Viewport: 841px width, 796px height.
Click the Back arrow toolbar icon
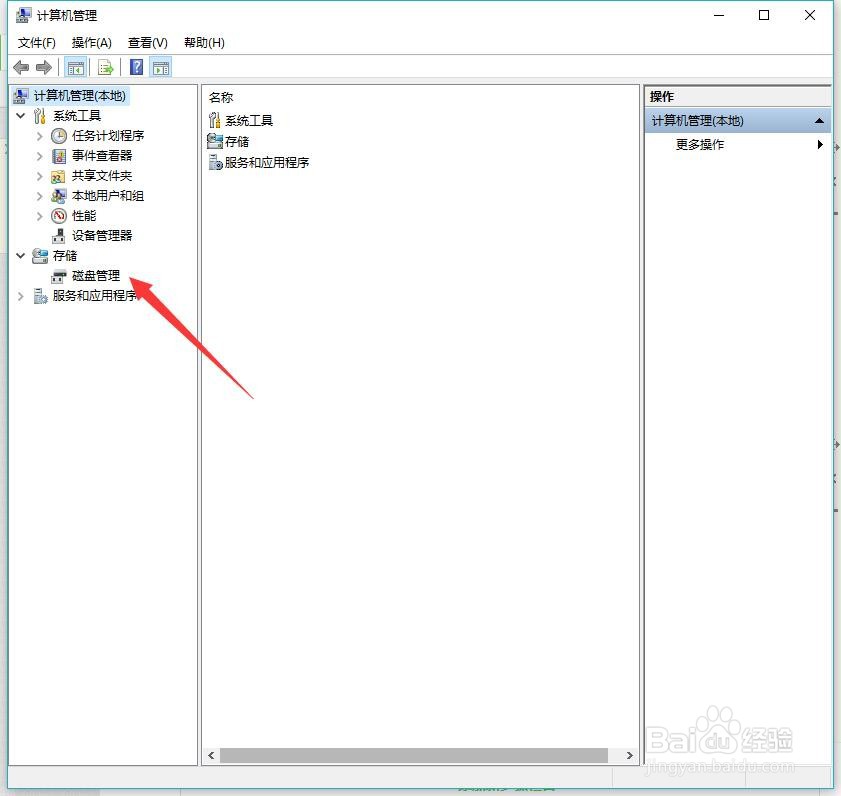tap(21, 68)
